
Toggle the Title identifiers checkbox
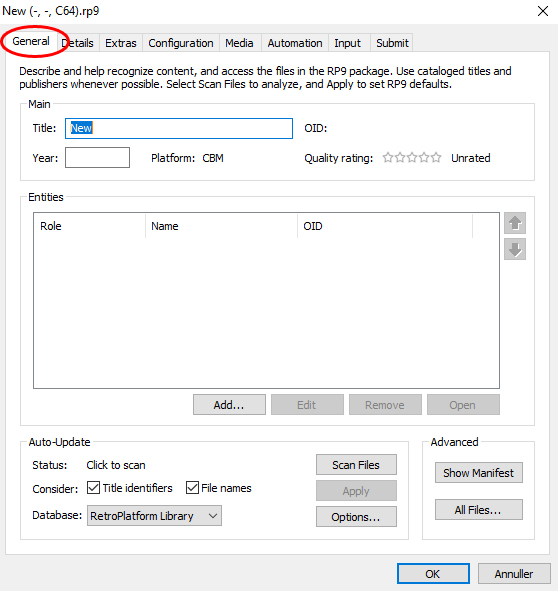[93, 487]
